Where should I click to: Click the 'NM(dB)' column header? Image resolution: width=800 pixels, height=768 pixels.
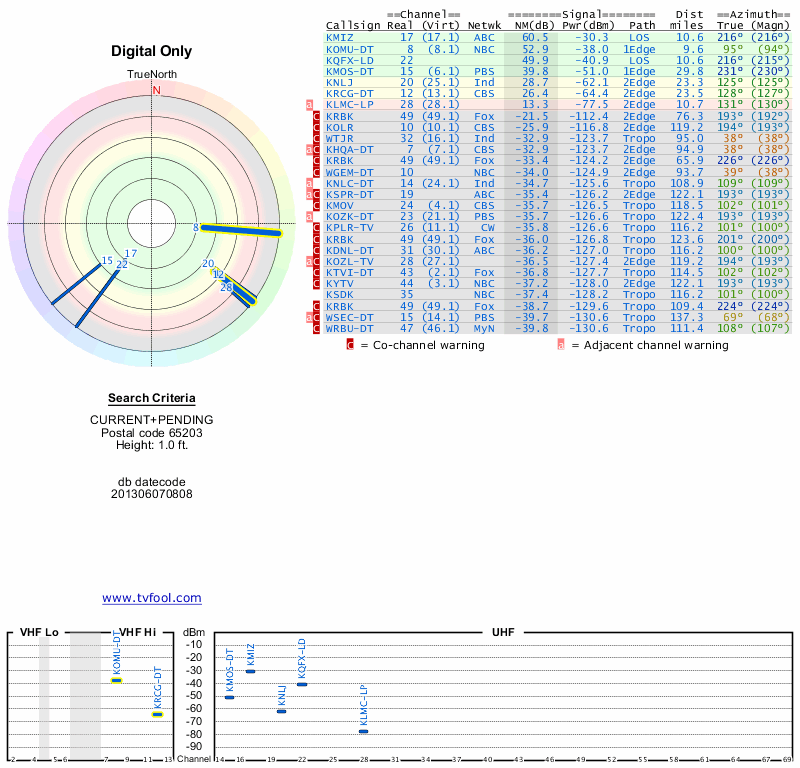click(x=534, y=26)
